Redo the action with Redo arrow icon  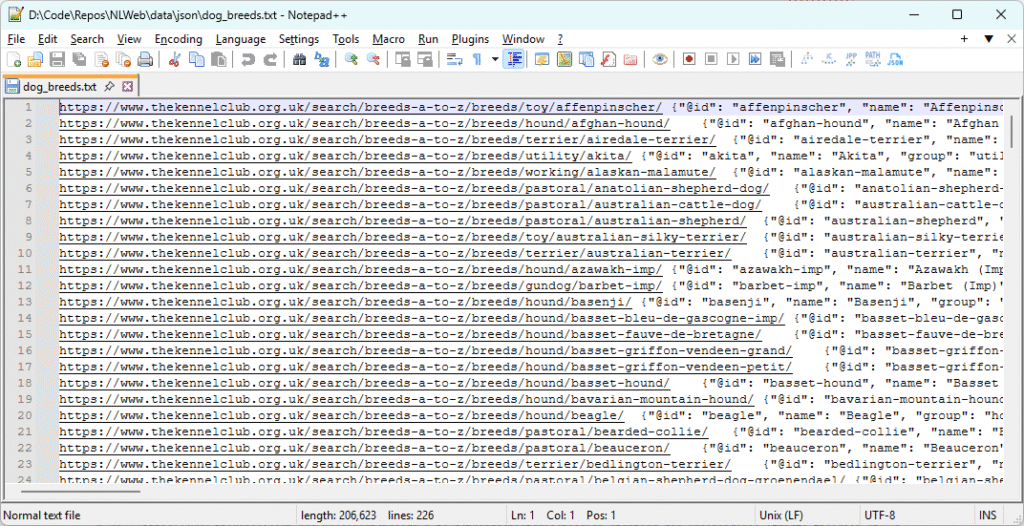(x=270, y=60)
